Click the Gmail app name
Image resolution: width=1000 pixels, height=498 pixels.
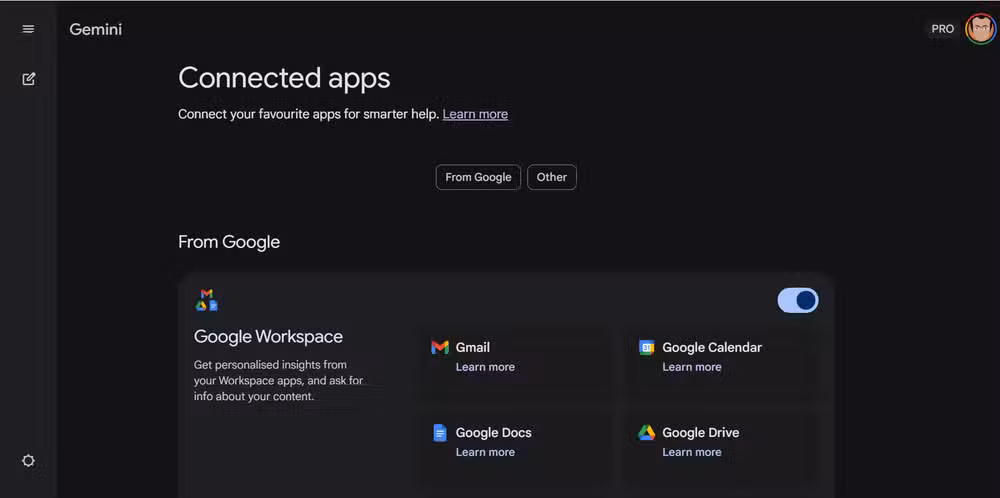click(x=473, y=348)
